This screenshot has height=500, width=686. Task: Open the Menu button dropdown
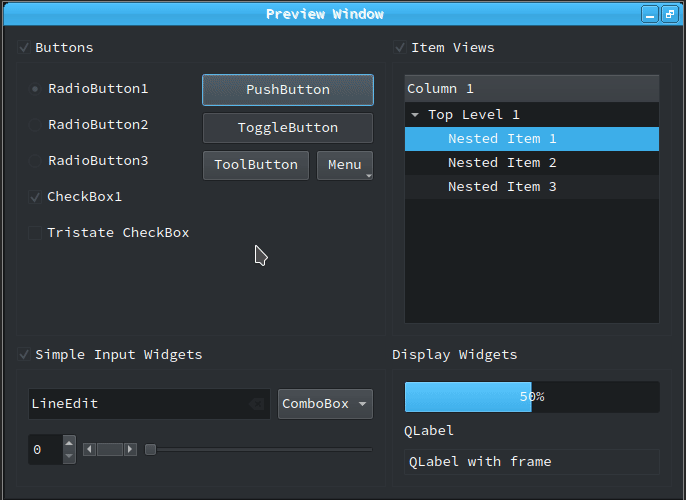coord(345,165)
